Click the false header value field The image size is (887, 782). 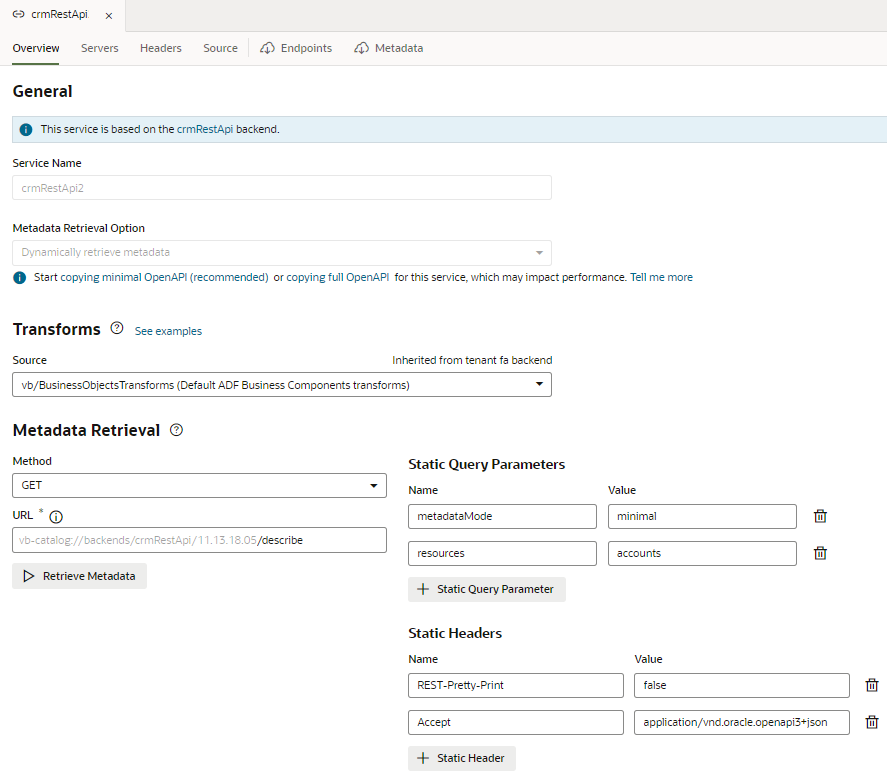pos(742,685)
